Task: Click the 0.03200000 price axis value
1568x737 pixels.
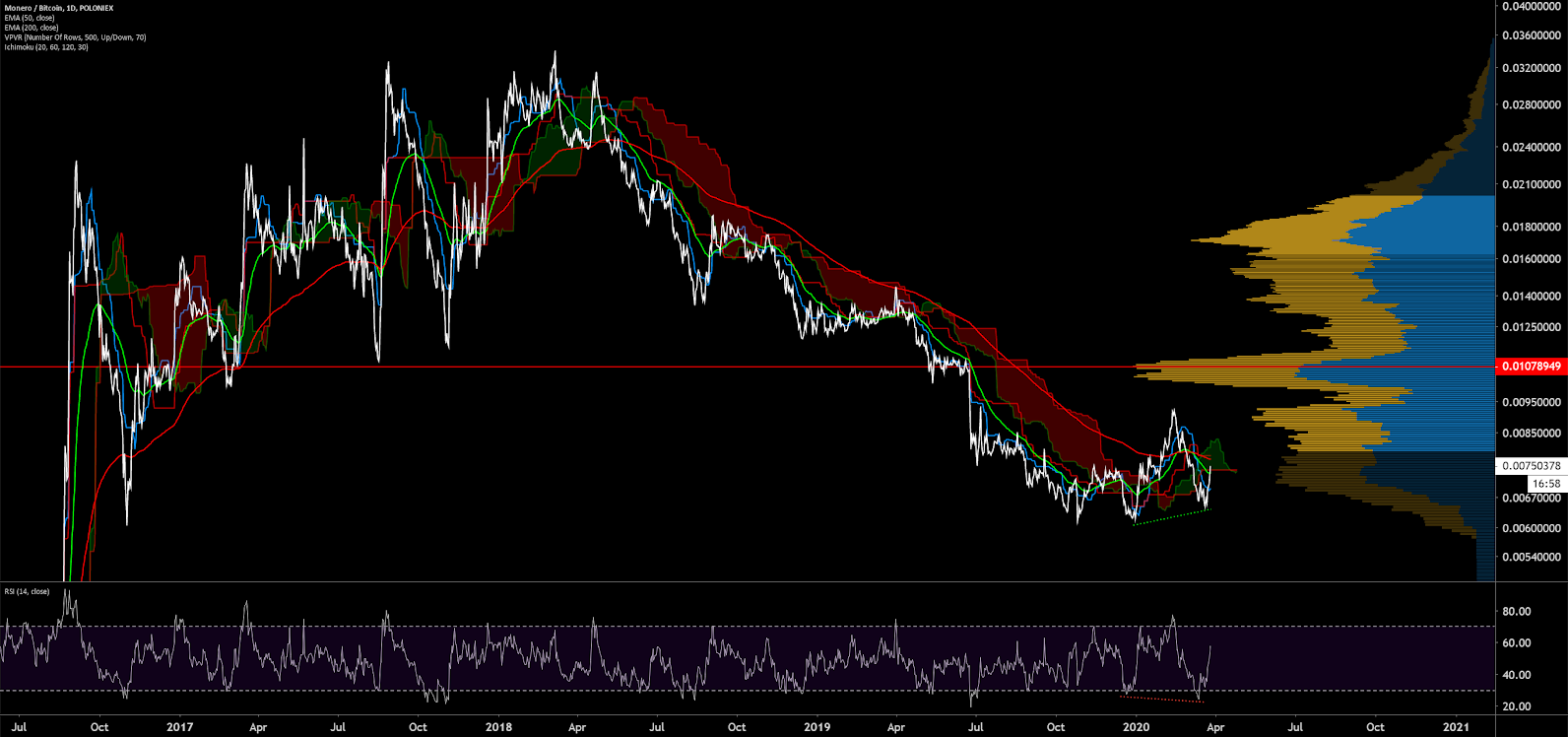Action: click(x=1531, y=68)
